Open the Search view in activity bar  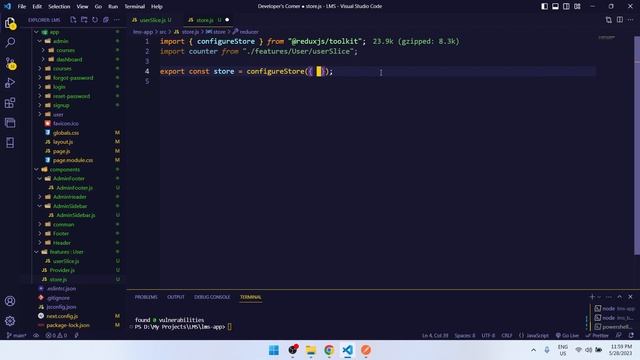10,42
